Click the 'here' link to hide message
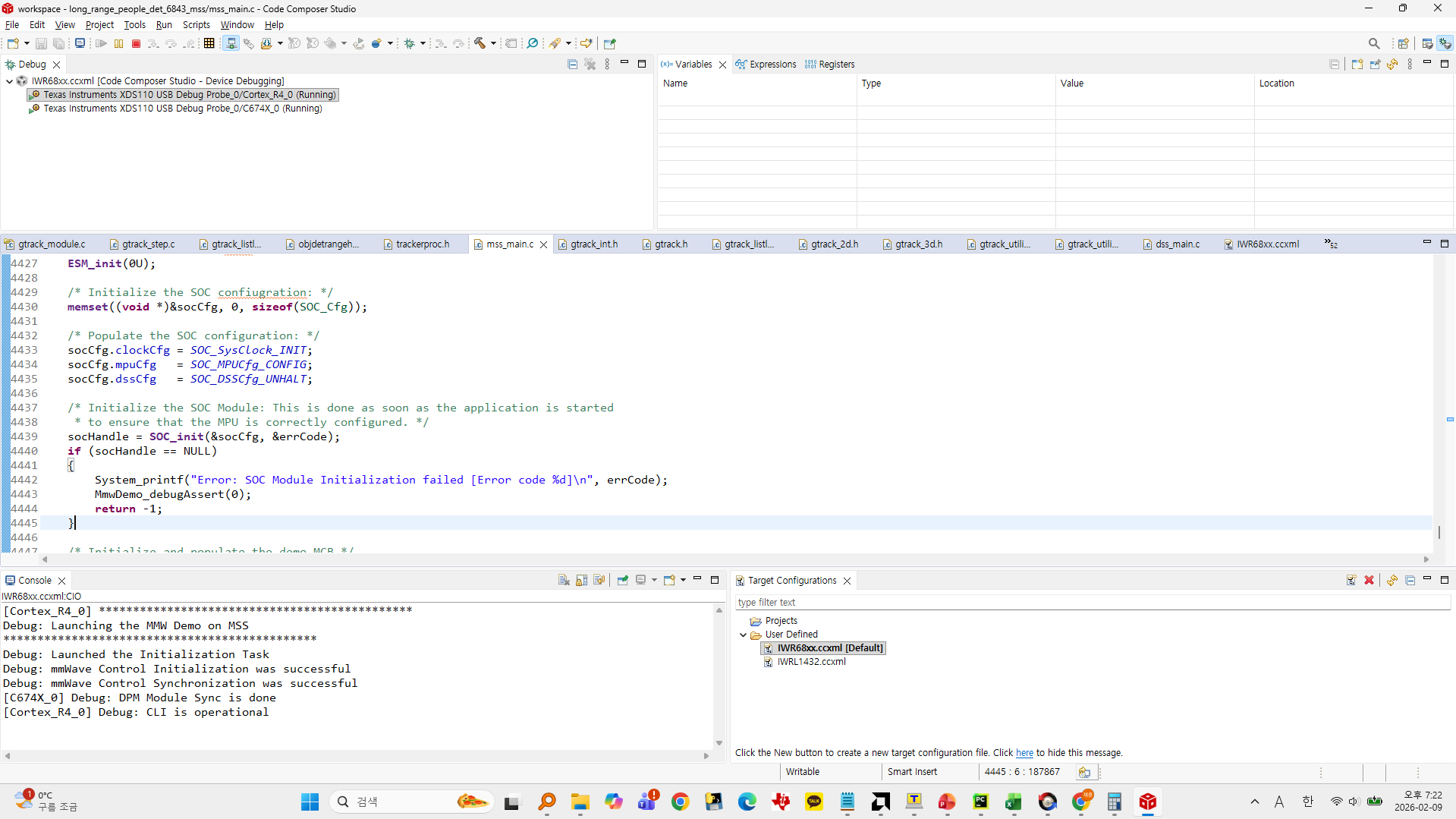1456x819 pixels. [x=1024, y=753]
